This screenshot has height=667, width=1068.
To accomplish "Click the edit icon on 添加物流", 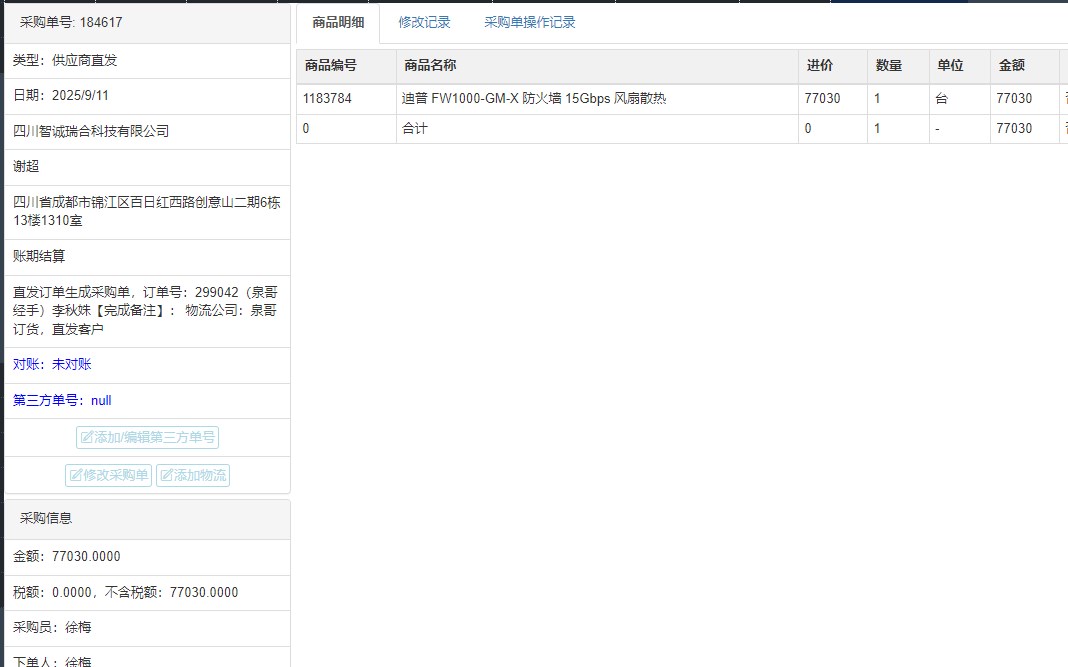I will pyautogui.click(x=166, y=476).
